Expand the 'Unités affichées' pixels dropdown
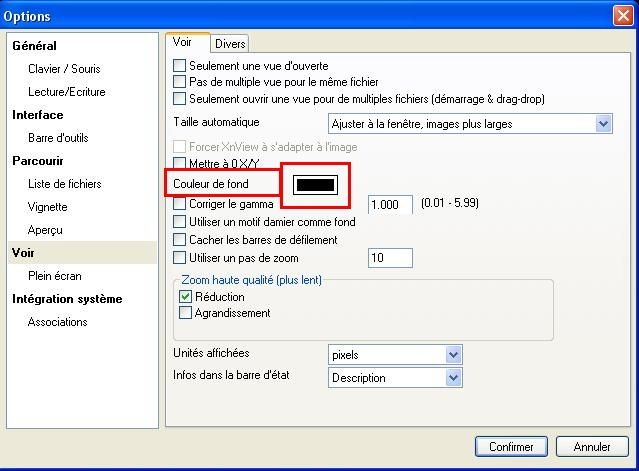639x471 pixels. pyautogui.click(x=453, y=355)
